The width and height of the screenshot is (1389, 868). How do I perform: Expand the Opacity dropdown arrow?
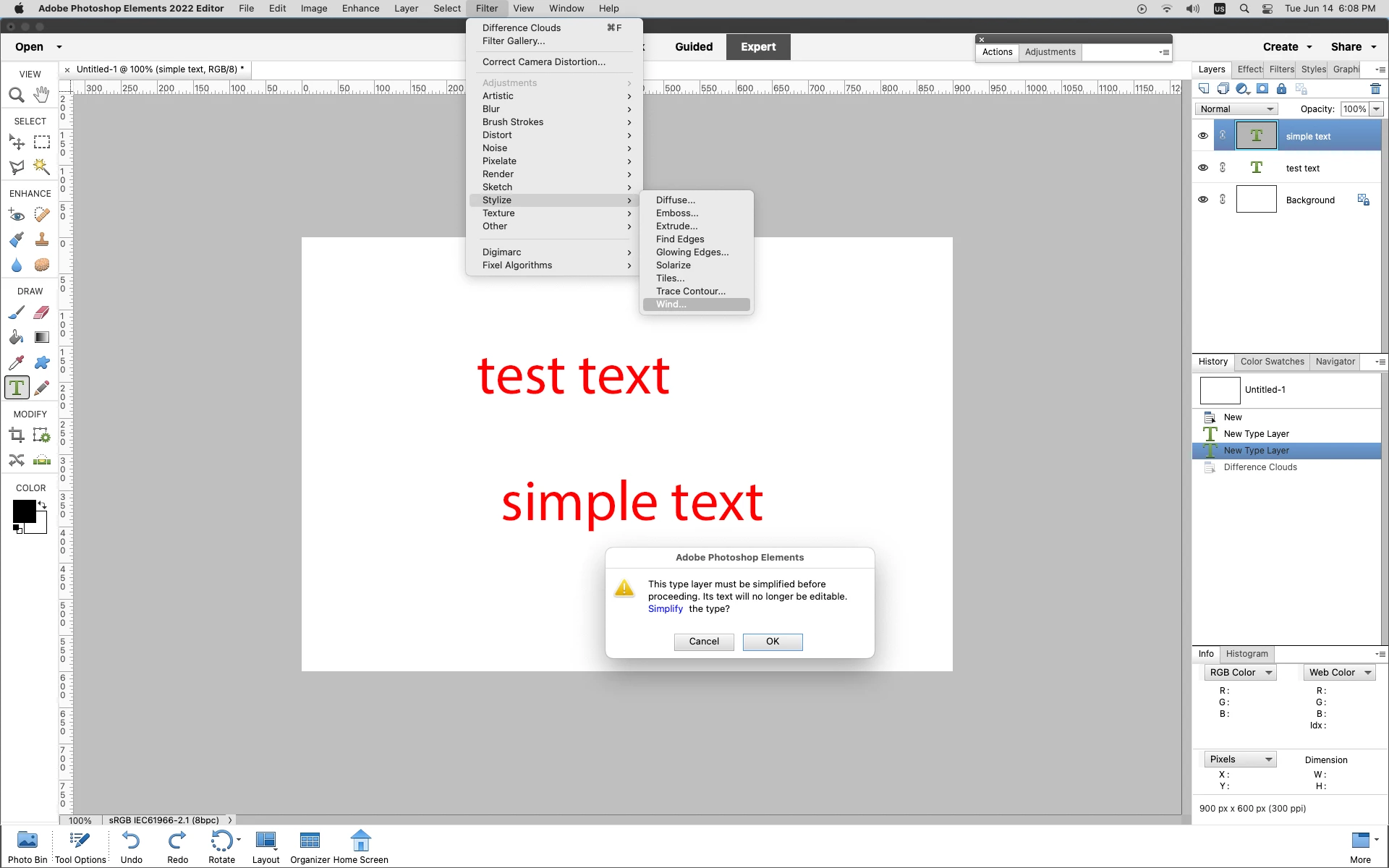pyautogui.click(x=1376, y=109)
